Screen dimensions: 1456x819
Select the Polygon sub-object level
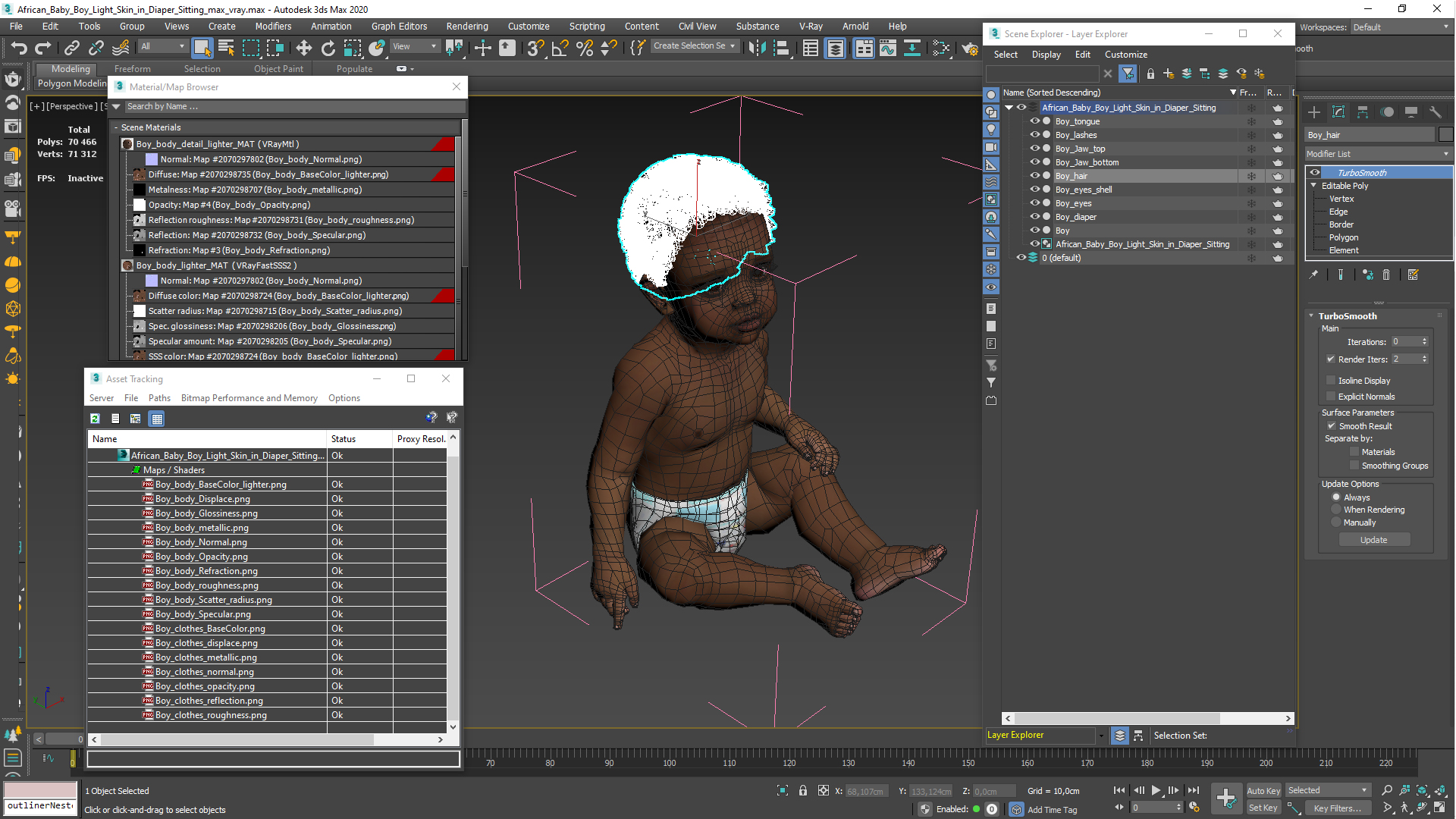(1344, 237)
